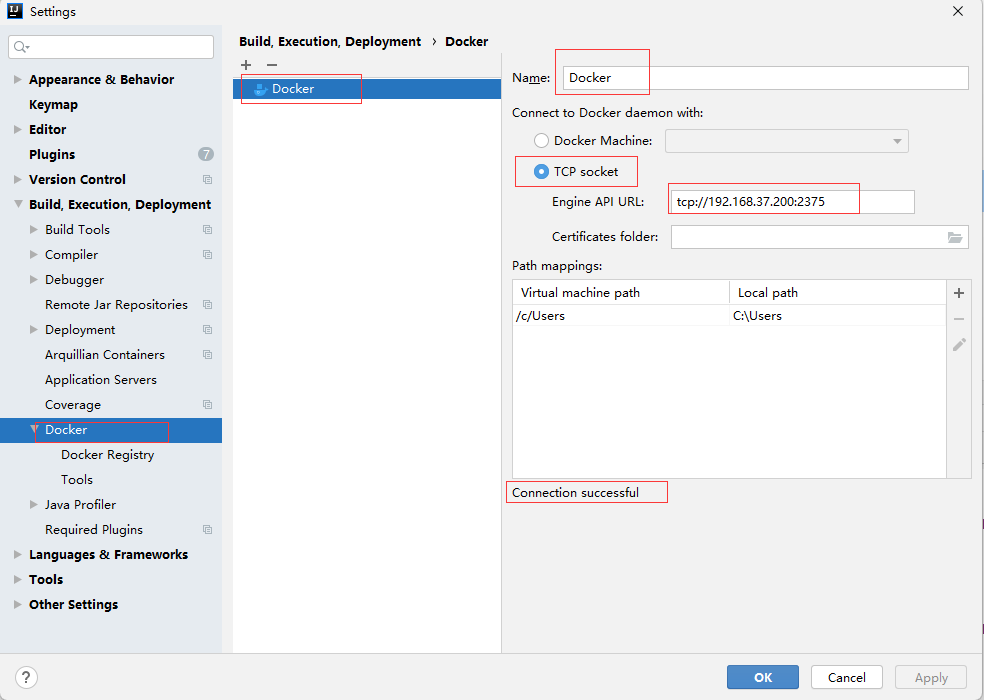The height and width of the screenshot is (700, 984).
Task: Remove the selected path mapping
Action: [959, 319]
